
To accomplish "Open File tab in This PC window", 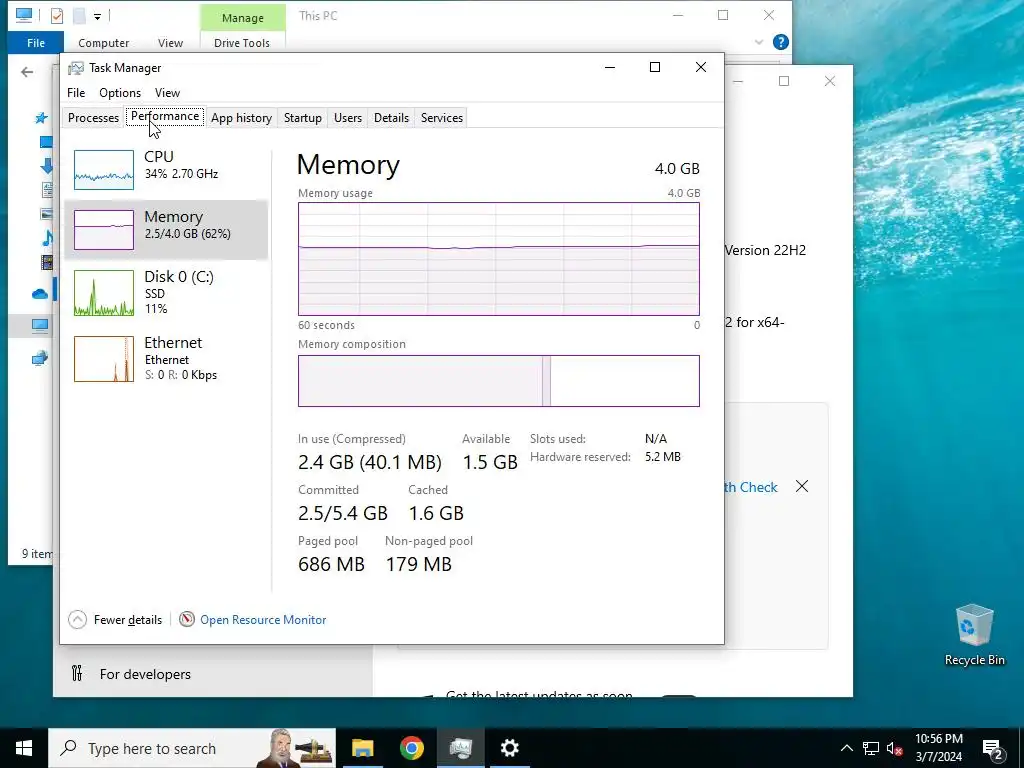I will (36, 43).
